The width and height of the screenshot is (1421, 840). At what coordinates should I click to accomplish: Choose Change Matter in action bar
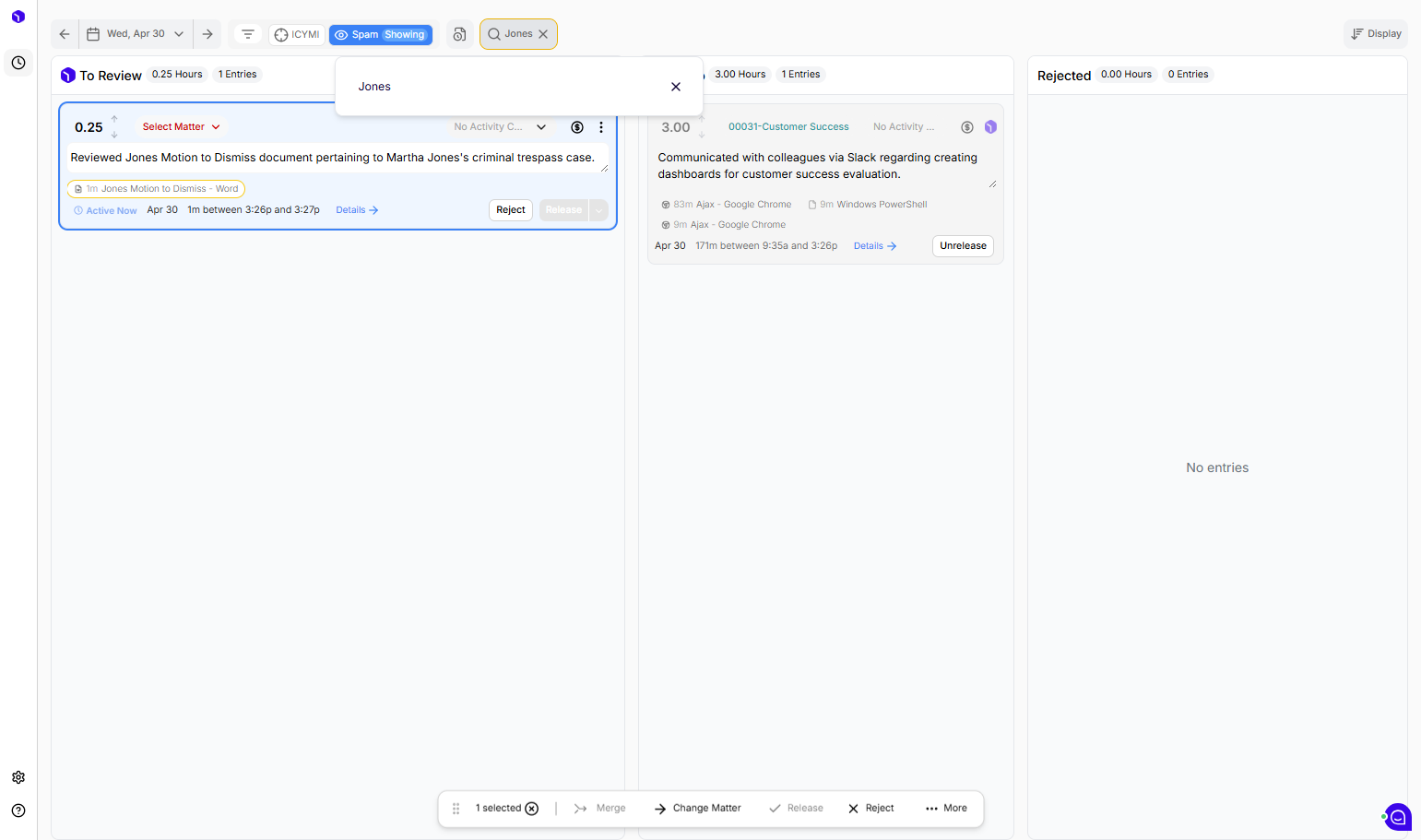pyautogui.click(x=698, y=809)
